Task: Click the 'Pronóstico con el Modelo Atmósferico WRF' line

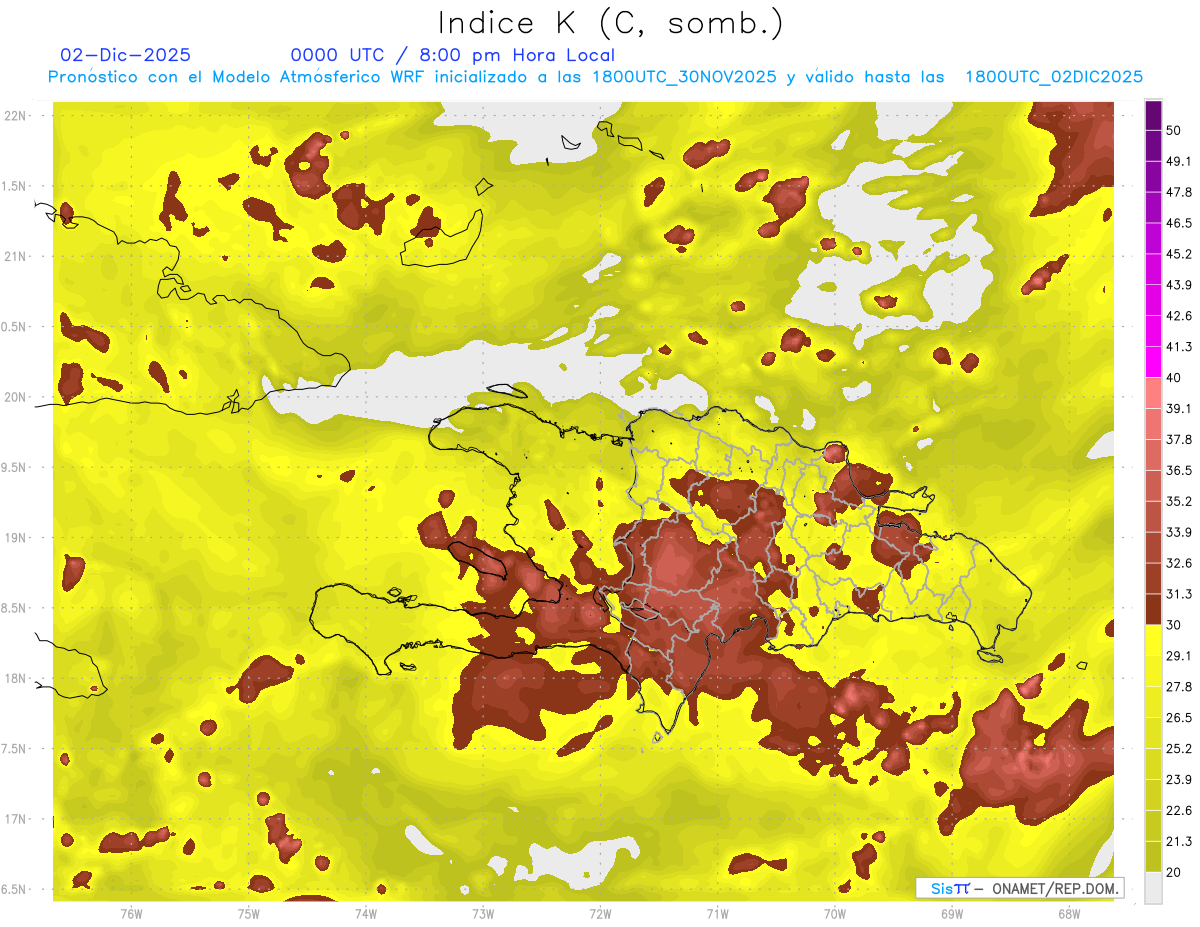Action: coord(596,77)
